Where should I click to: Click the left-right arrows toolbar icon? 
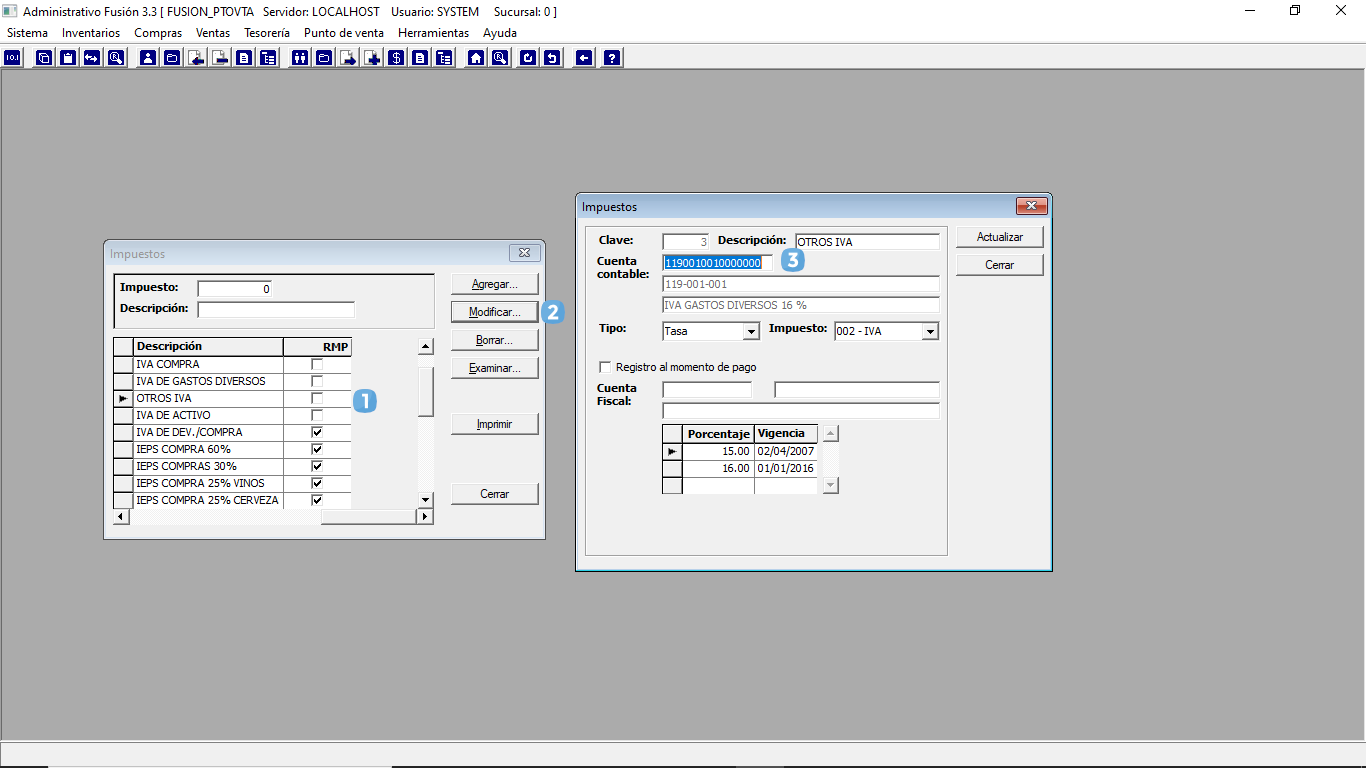92,57
